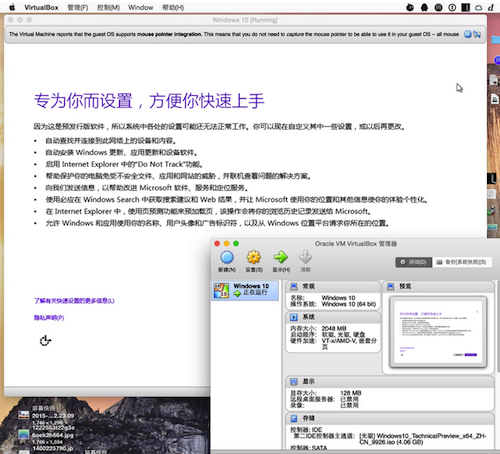Switch to Snapshots (备份[系统快照]) view toggle
Viewport: 500px width, 454px height.
(462, 262)
